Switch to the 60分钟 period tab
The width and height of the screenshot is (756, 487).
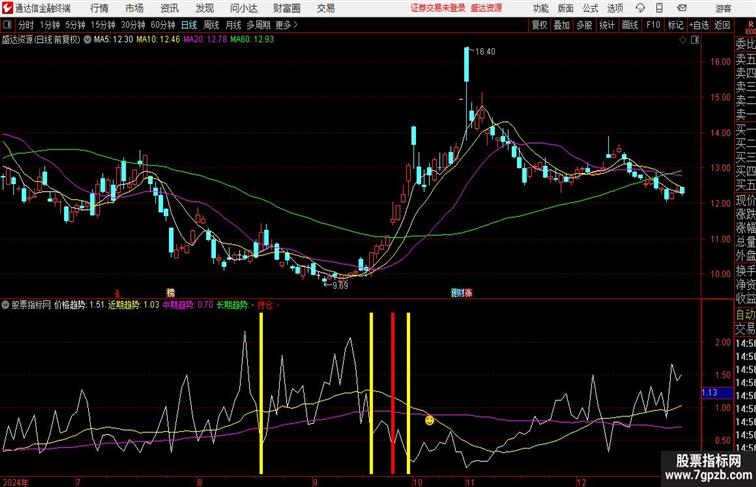(163, 25)
